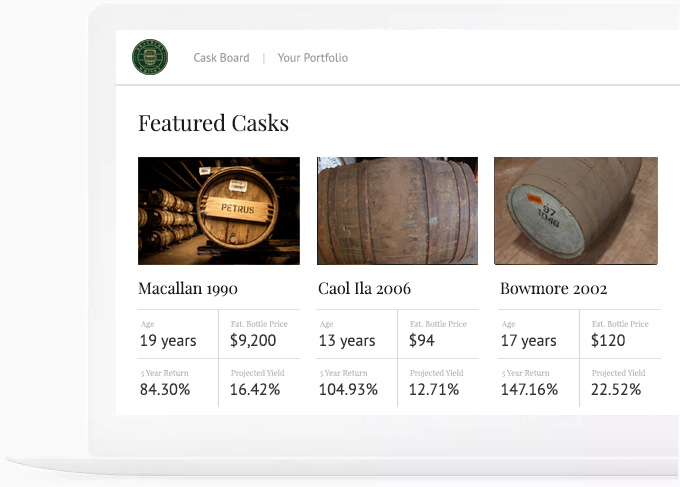This screenshot has height=487, width=680.
Task: Select Macallan's 84.30% five-year return
Action: coord(165,390)
